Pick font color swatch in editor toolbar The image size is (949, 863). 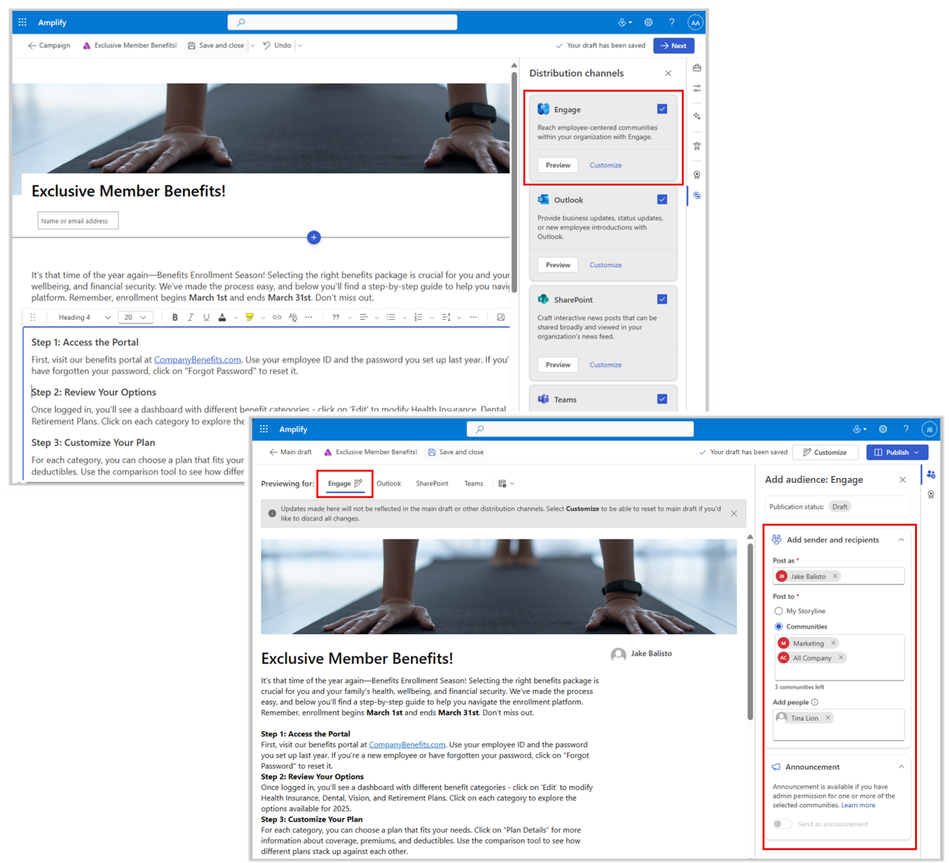222,317
